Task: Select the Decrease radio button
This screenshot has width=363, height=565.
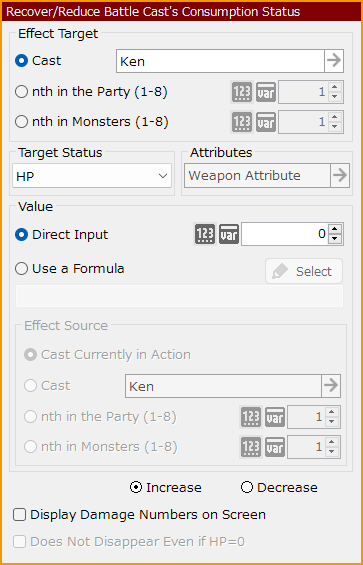Action: (247, 488)
